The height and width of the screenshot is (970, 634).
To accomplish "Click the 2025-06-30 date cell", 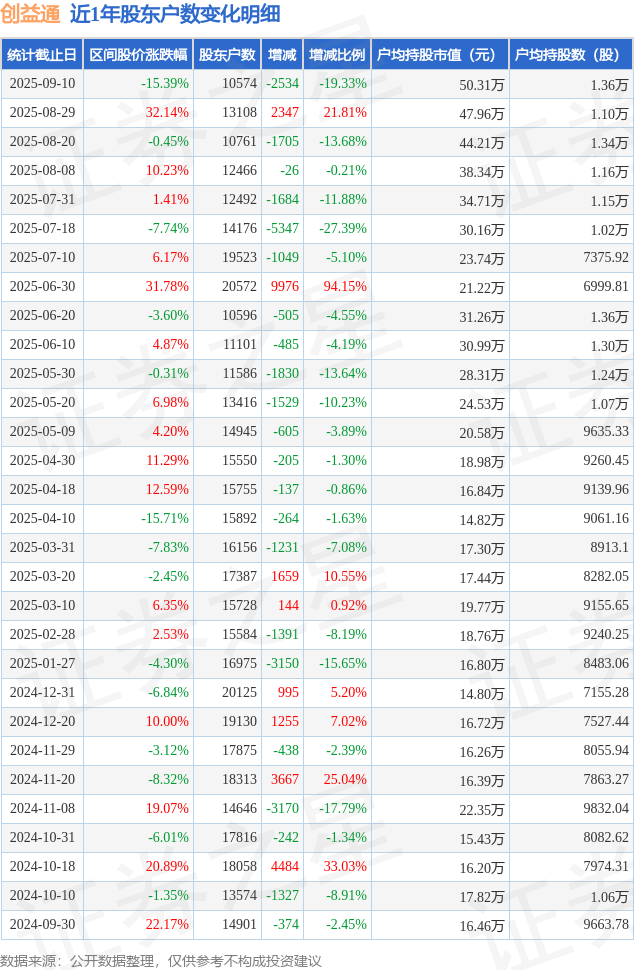I will (x=42, y=286).
